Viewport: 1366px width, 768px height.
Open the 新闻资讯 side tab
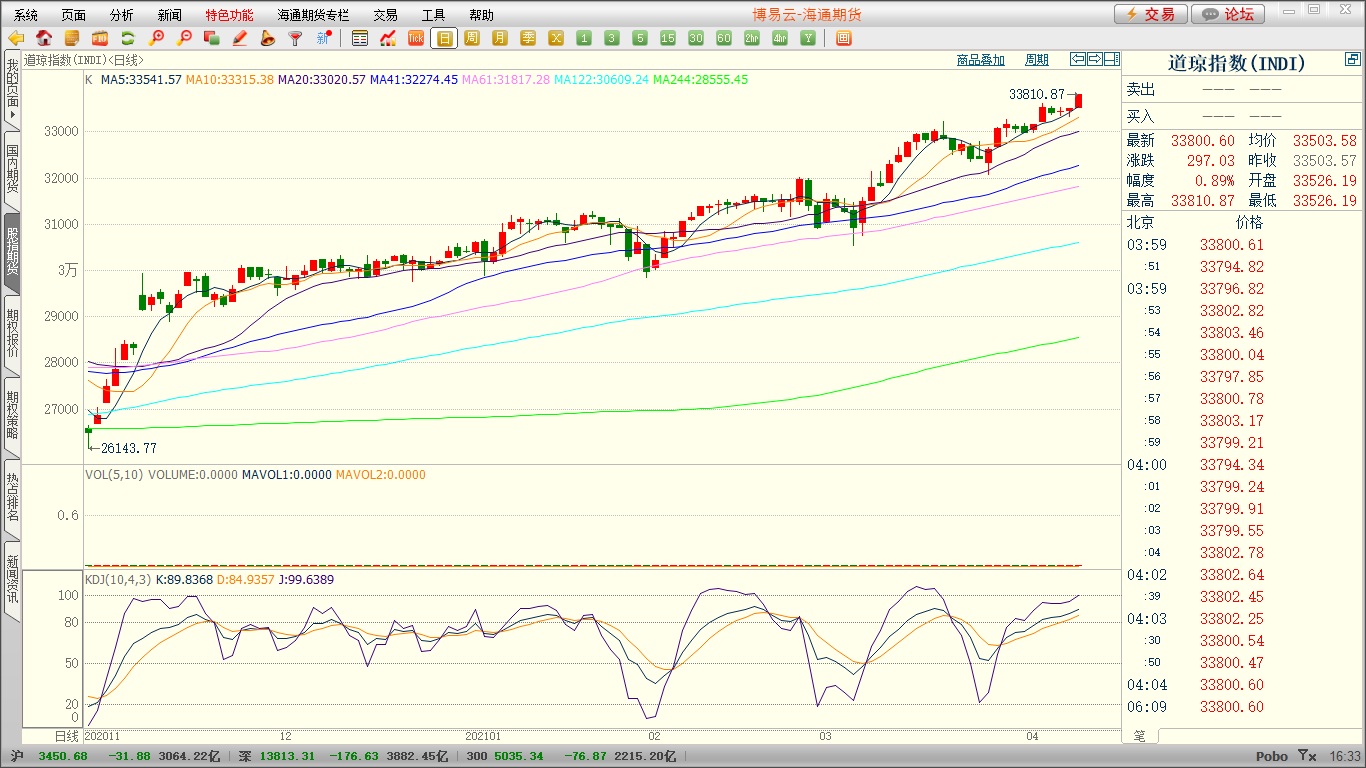coord(12,579)
